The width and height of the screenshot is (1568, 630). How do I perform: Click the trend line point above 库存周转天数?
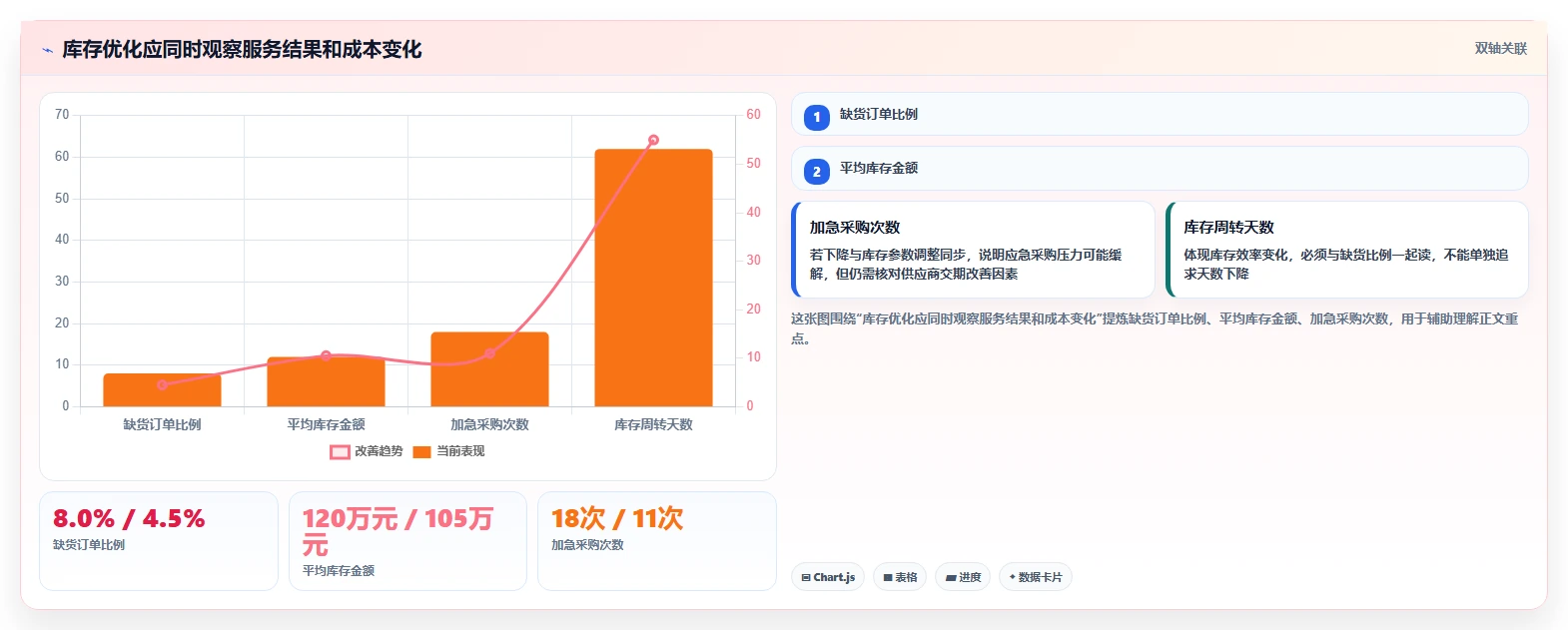pos(653,140)
